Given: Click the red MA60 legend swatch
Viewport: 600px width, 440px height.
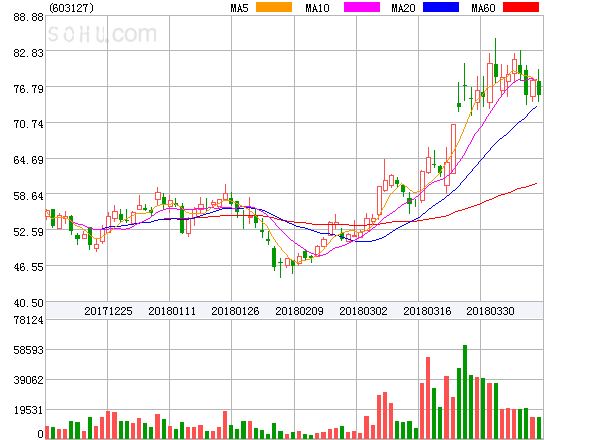Looking at the screenshot, I should 521,7.
